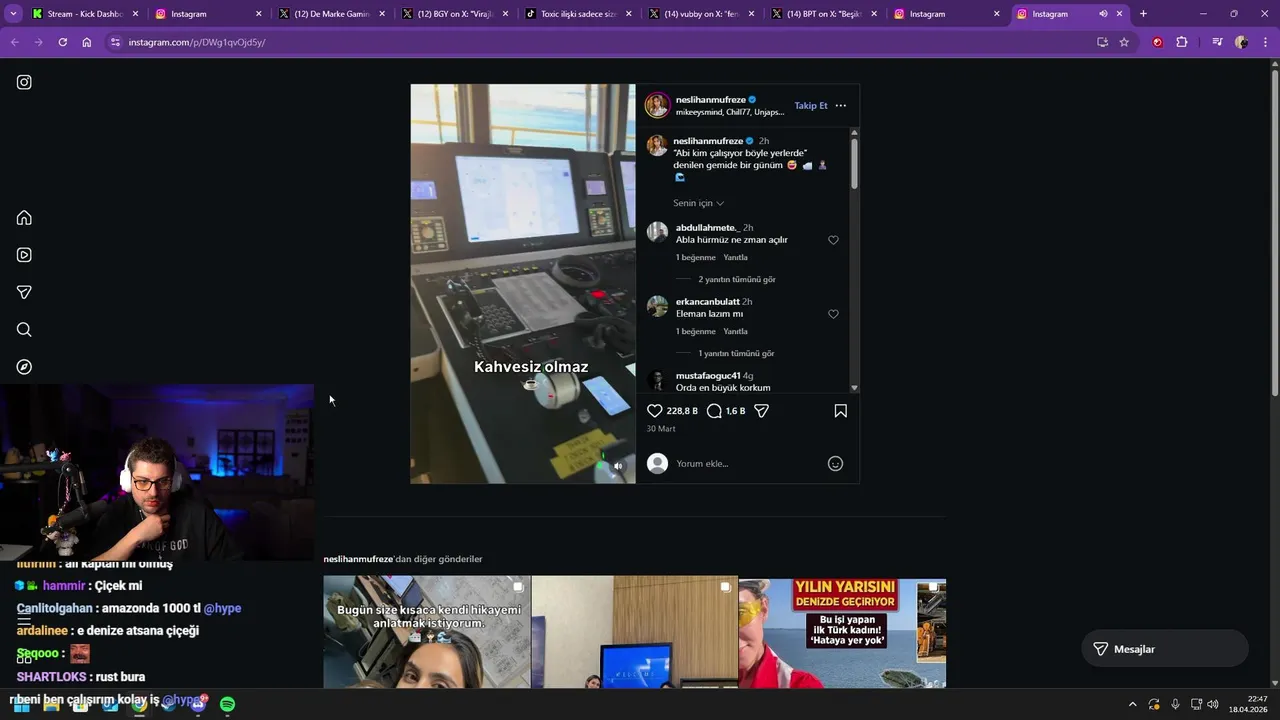Go back in browser
The image size is (1280, 720).
(14, 42)
